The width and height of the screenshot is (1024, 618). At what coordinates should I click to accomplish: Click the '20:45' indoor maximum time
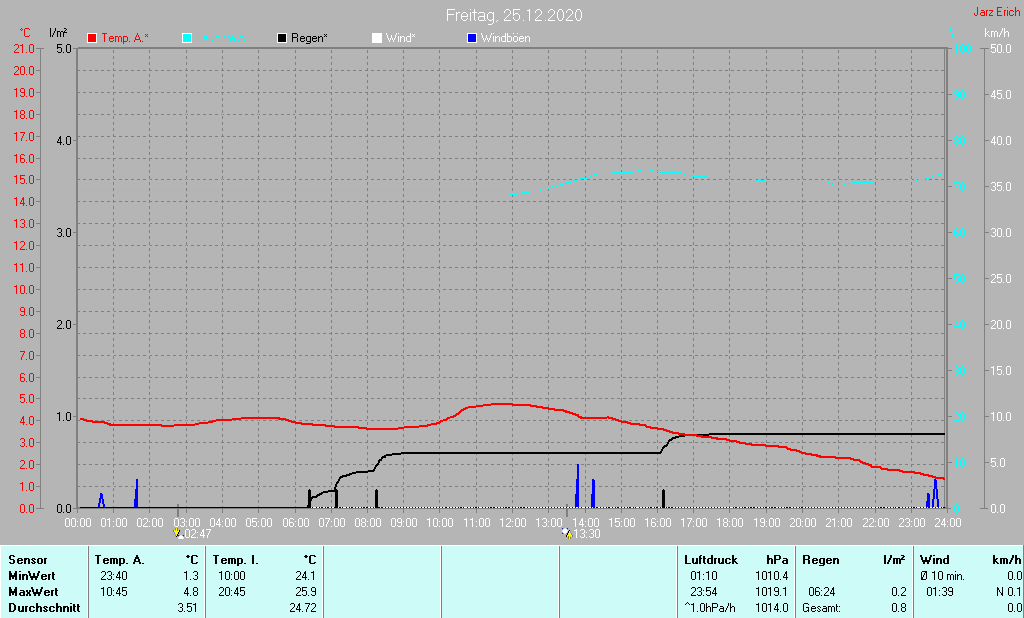click(x=232, y=592)
